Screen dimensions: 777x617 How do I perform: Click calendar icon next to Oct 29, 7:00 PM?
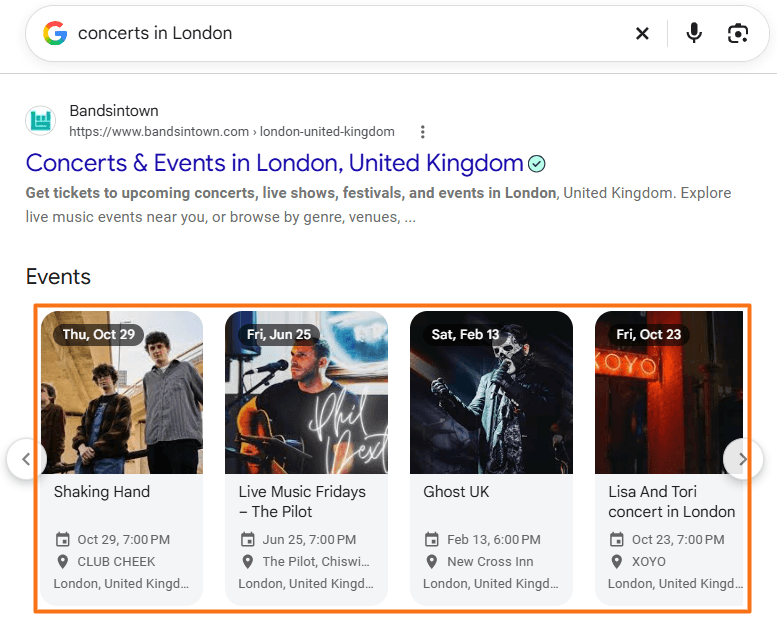click(x=62, y=539)
